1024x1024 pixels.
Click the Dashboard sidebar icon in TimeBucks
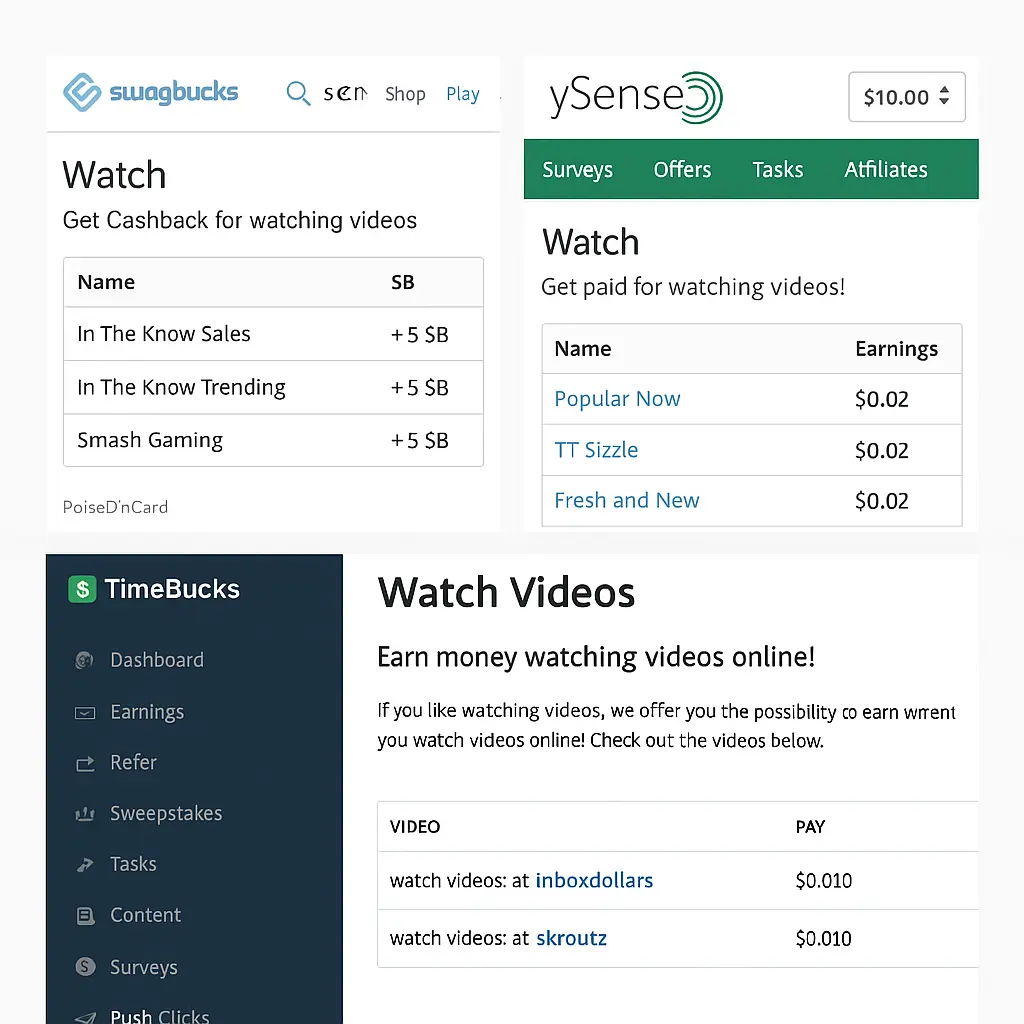click(85, 660)
